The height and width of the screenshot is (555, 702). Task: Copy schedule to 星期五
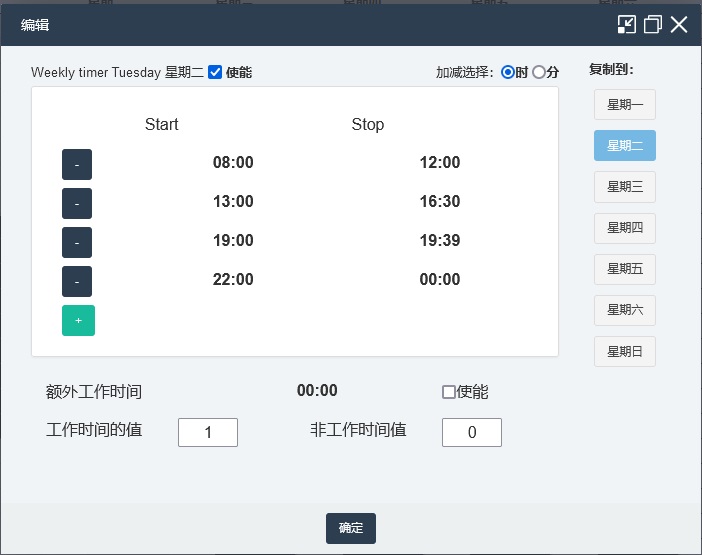(x=625, y=269)
